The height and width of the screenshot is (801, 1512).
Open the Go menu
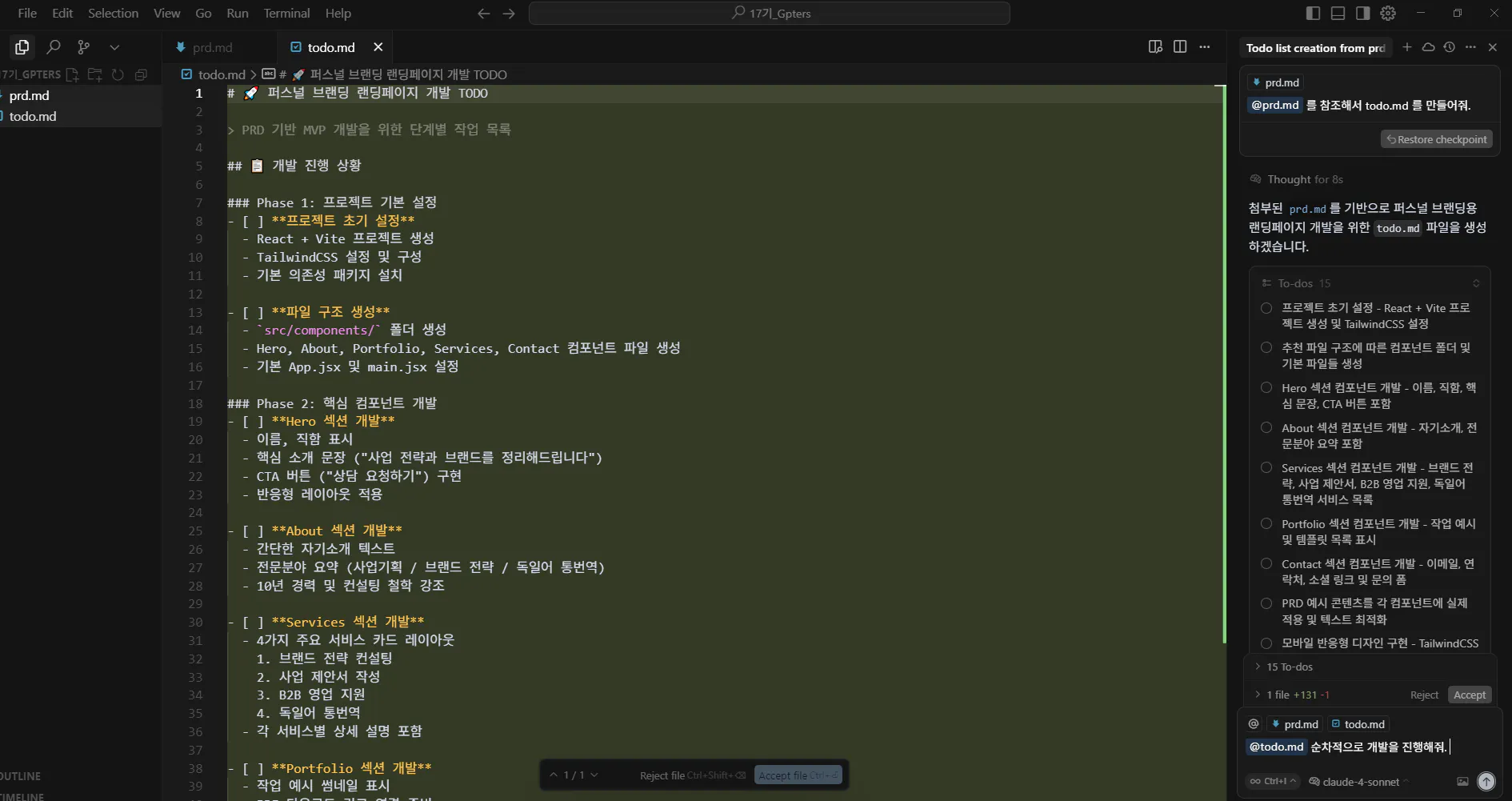[204, 14]
